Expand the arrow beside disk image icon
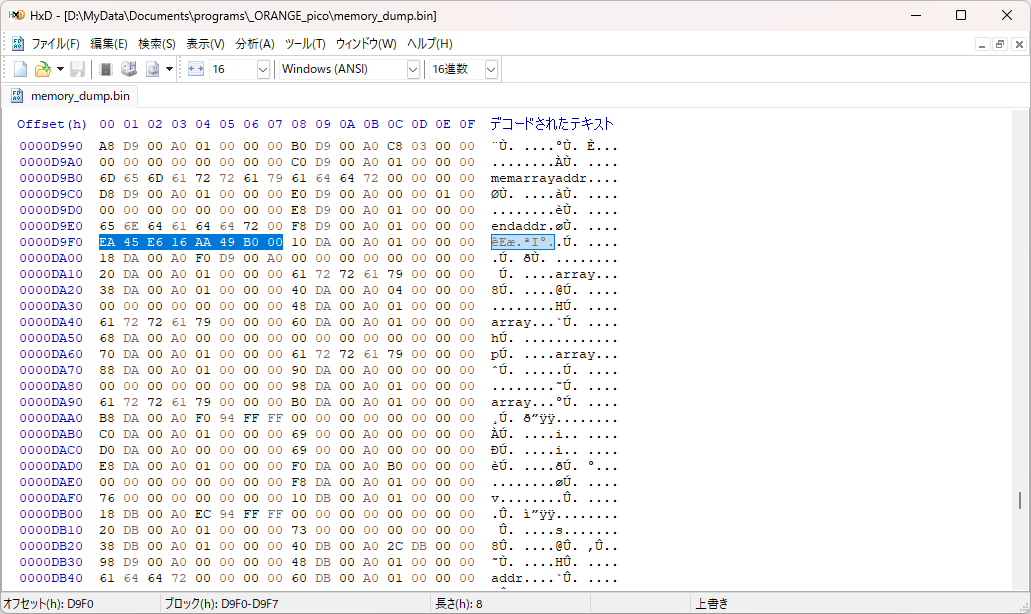The width and height of the screenshot is (1031, 614). click(x=170, y=69)
